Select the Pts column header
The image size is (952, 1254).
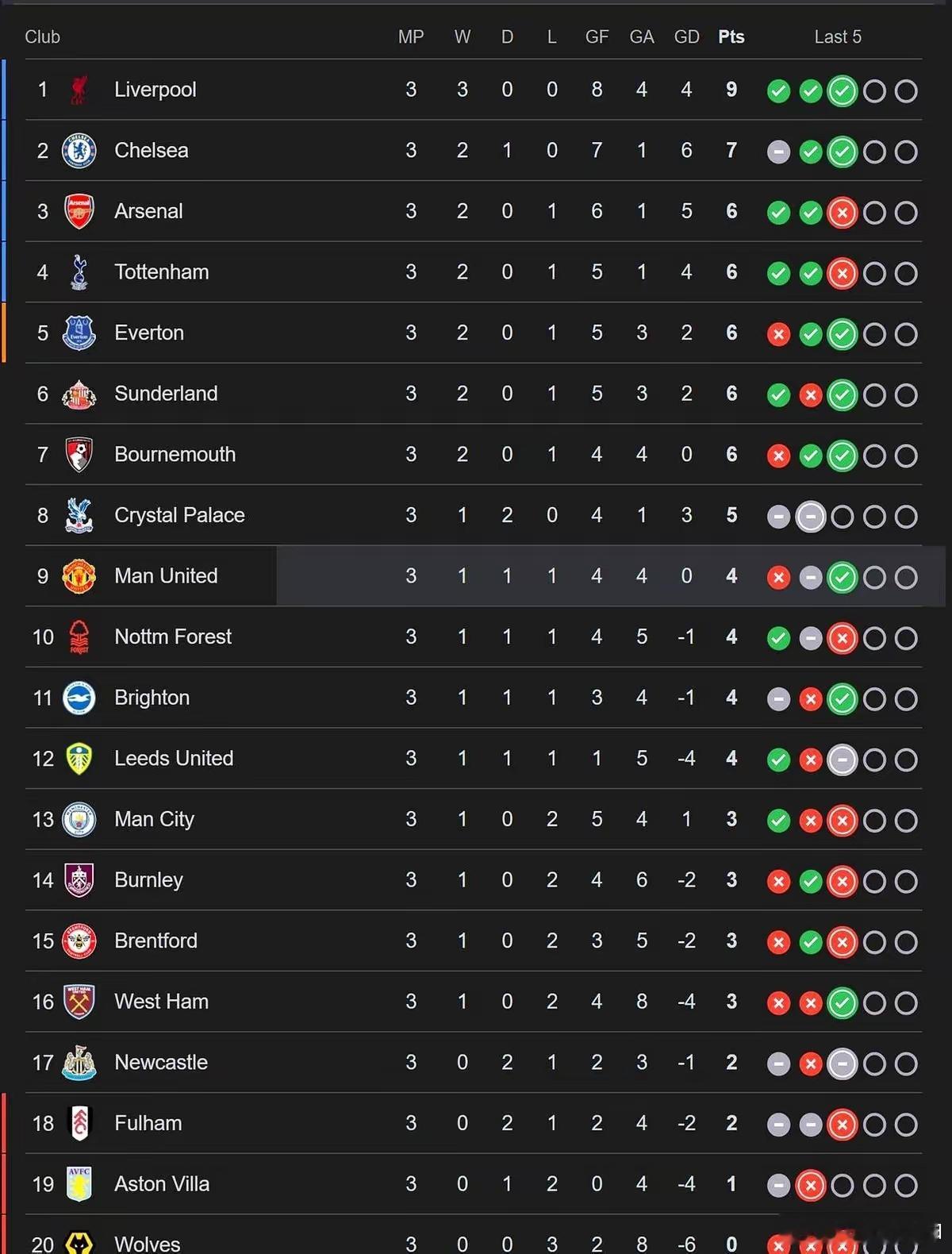(x=731, y=37)
